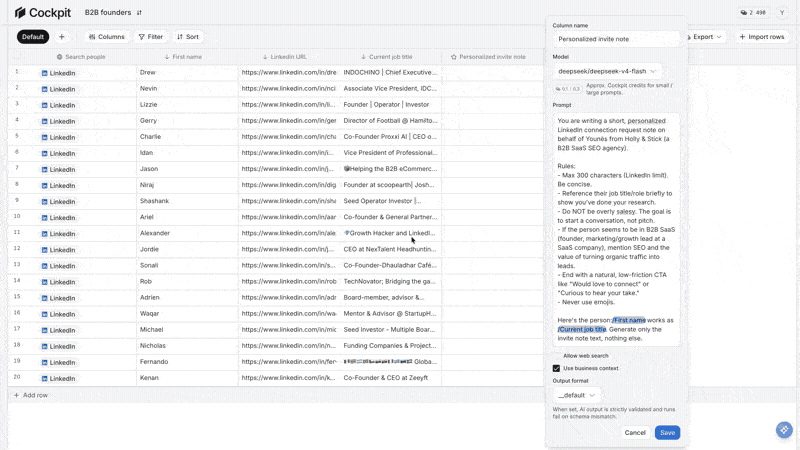Add a new view with plus icon
Screen dimensions: 800x450
[62, 37]
